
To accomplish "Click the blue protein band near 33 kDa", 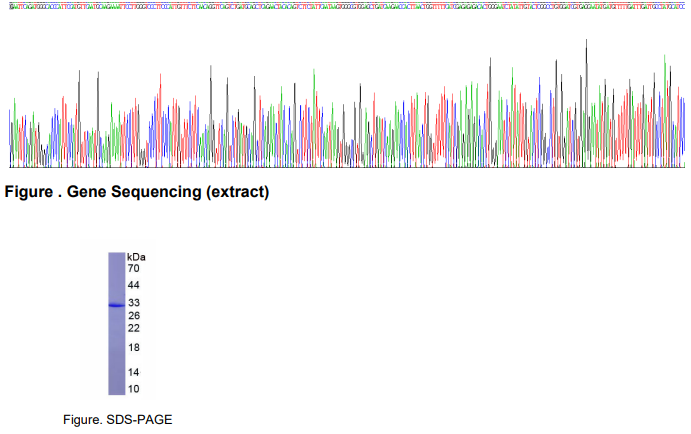I will pyautogui.click(x=117, y=305).
